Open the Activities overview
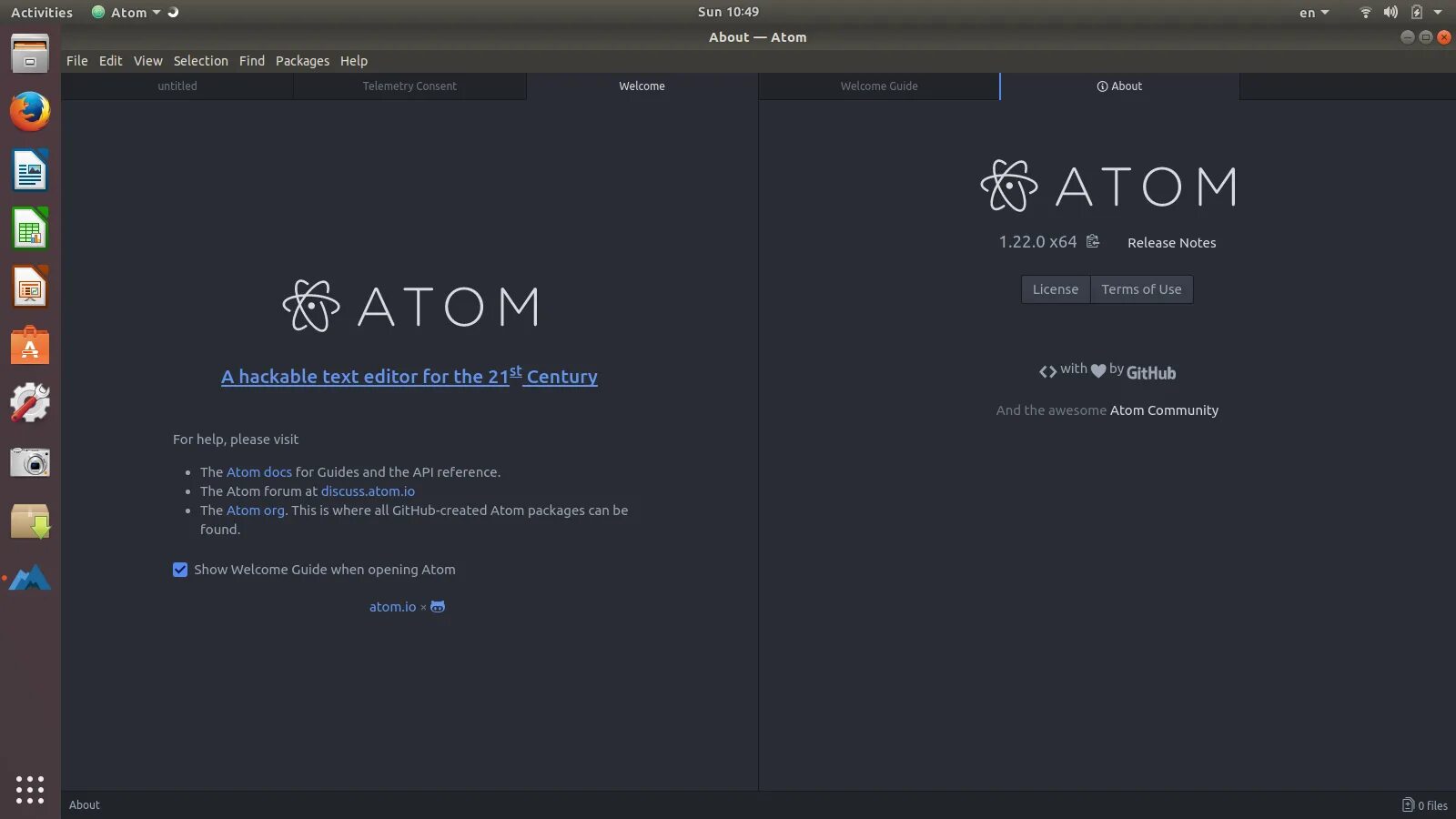This screenshot has height=819, width=1456. [42, 12]
